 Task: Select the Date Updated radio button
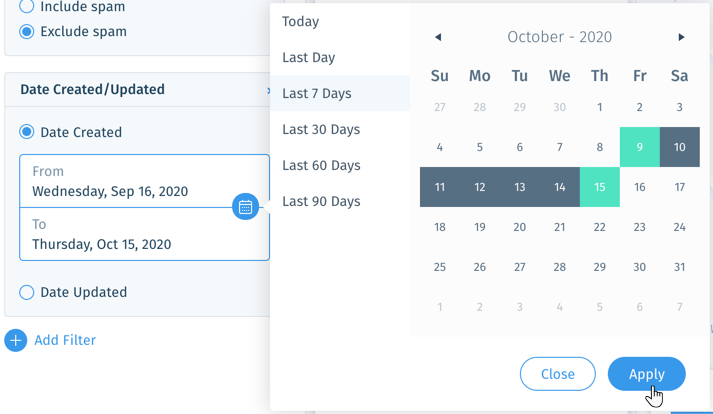tap(27, 292)
